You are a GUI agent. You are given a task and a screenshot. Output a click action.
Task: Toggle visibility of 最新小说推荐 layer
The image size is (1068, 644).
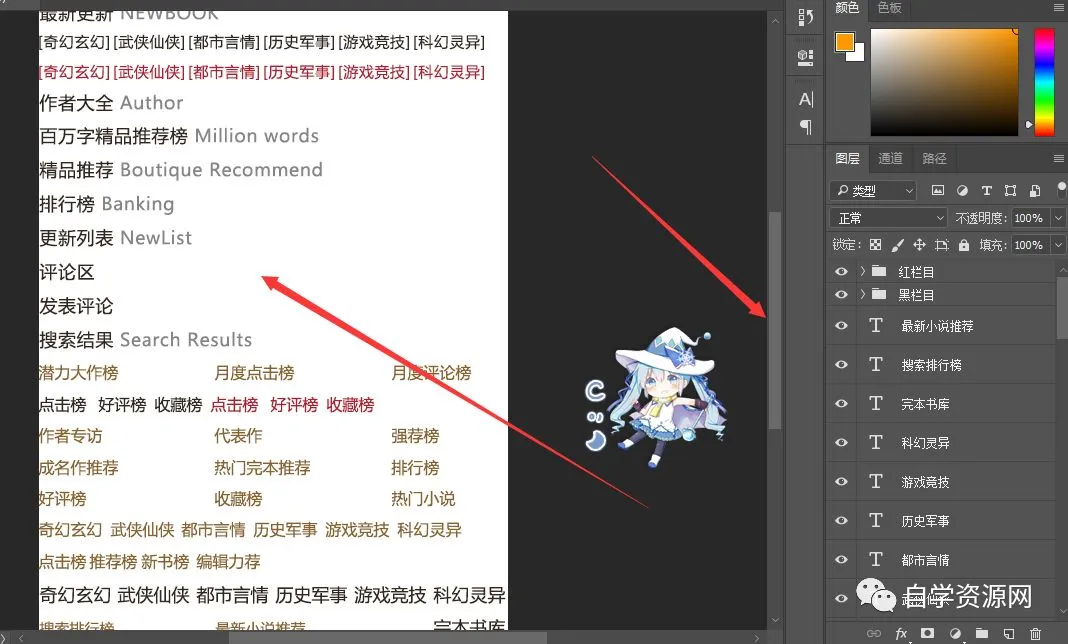click(x=841, y=326)
